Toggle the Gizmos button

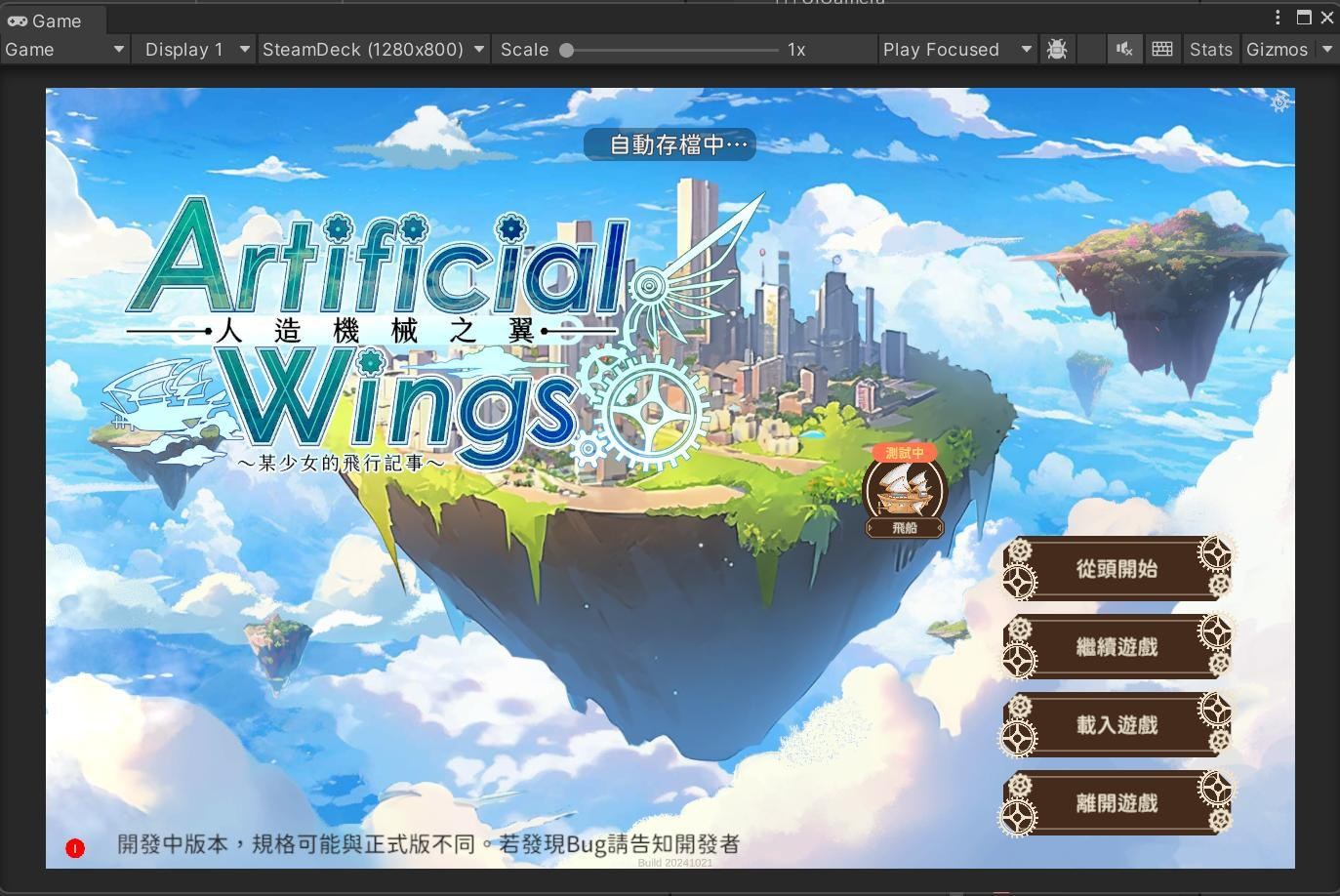(1277, 49)
